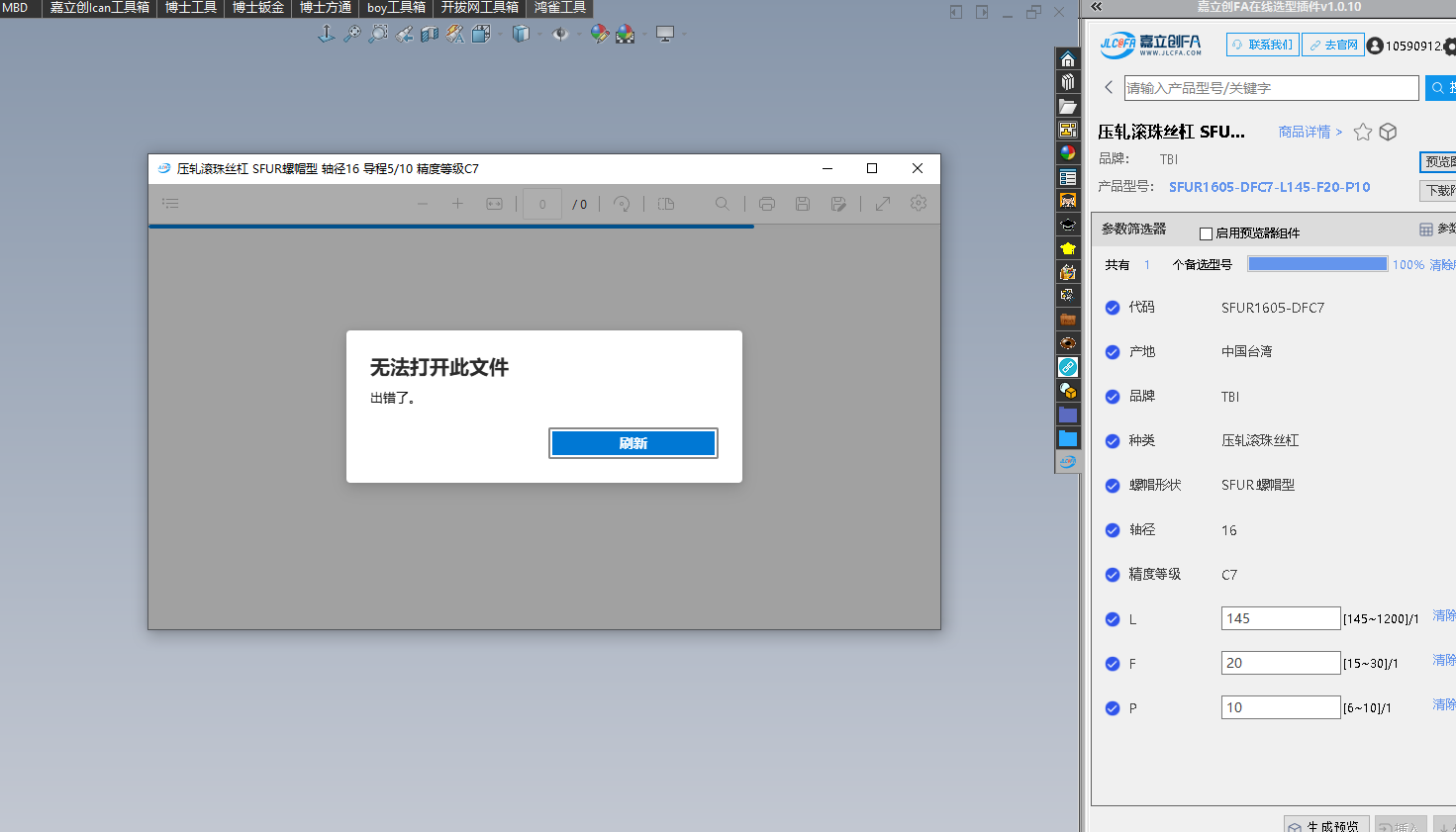Click the star favorite icon beside 商品详情
Viewport: 1456px width, 832px height.
pos(1363,132)
